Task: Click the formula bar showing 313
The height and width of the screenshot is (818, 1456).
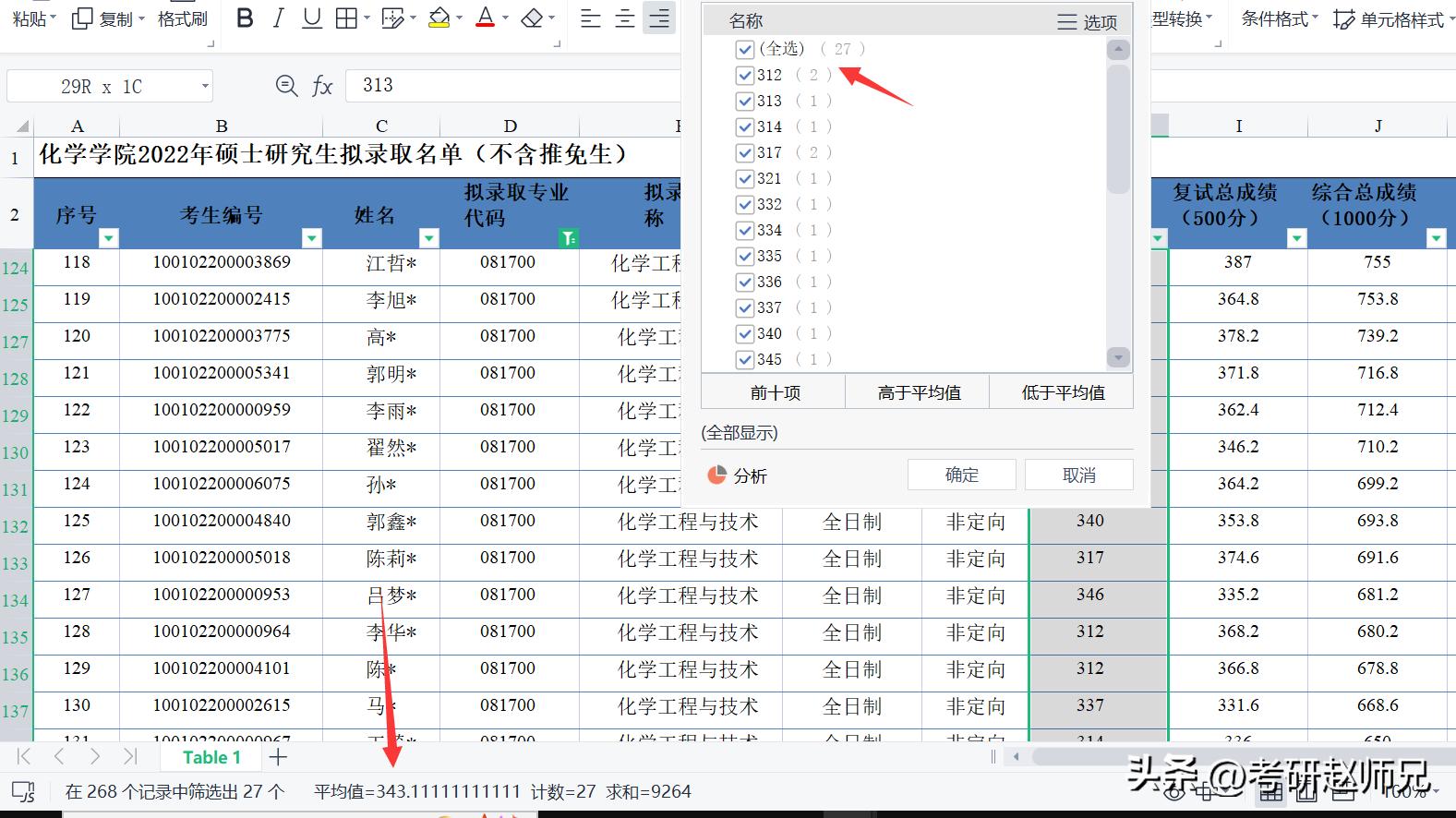Action: (512, 86)
